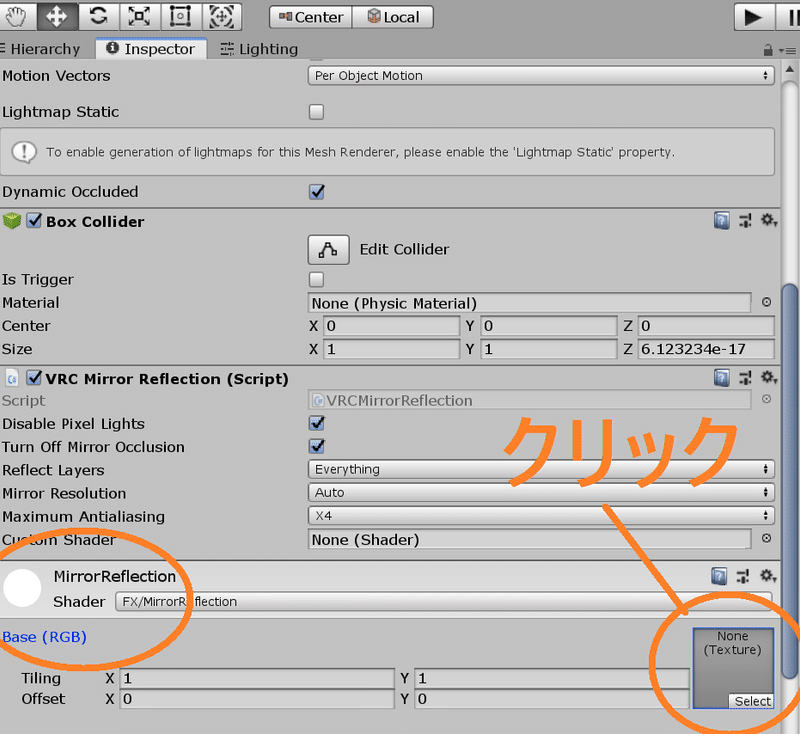Screen dimensions: 800x734
Task: Open Custom Shader object picker
Action: tap(766, 538)
